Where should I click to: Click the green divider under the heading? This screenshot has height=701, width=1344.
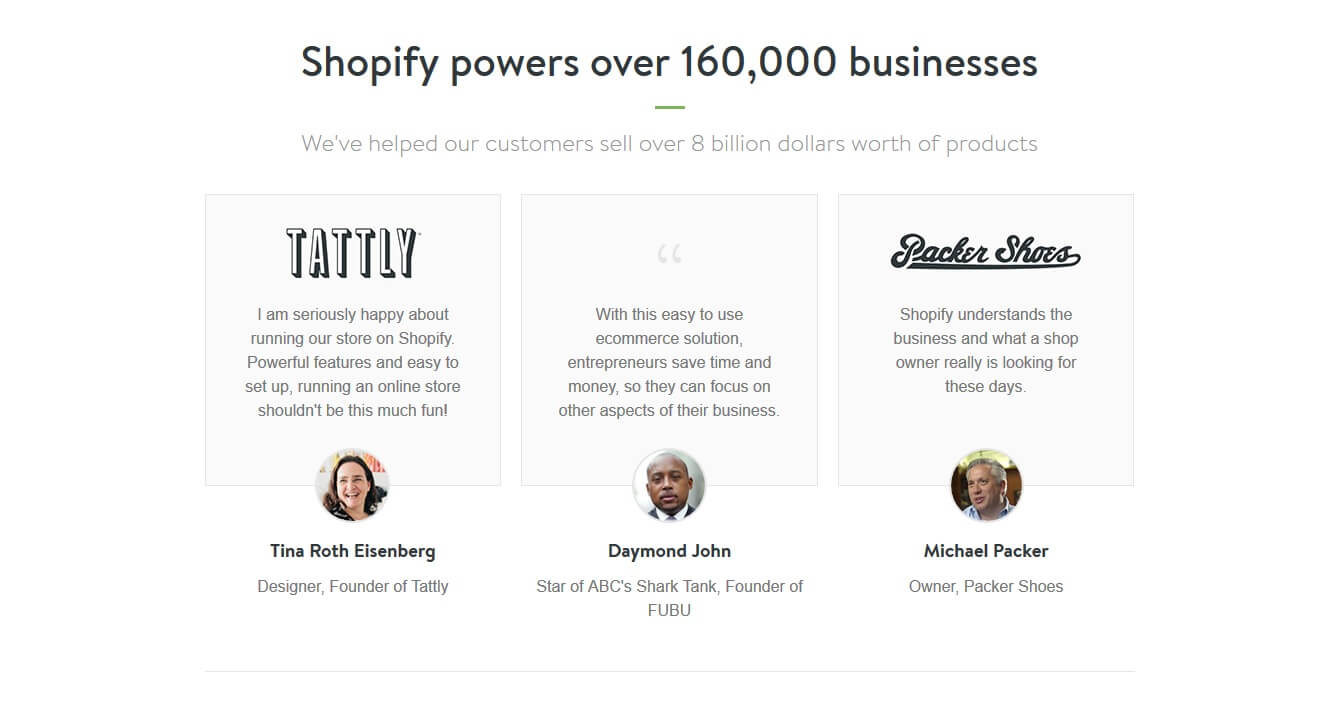click(669, 107)
